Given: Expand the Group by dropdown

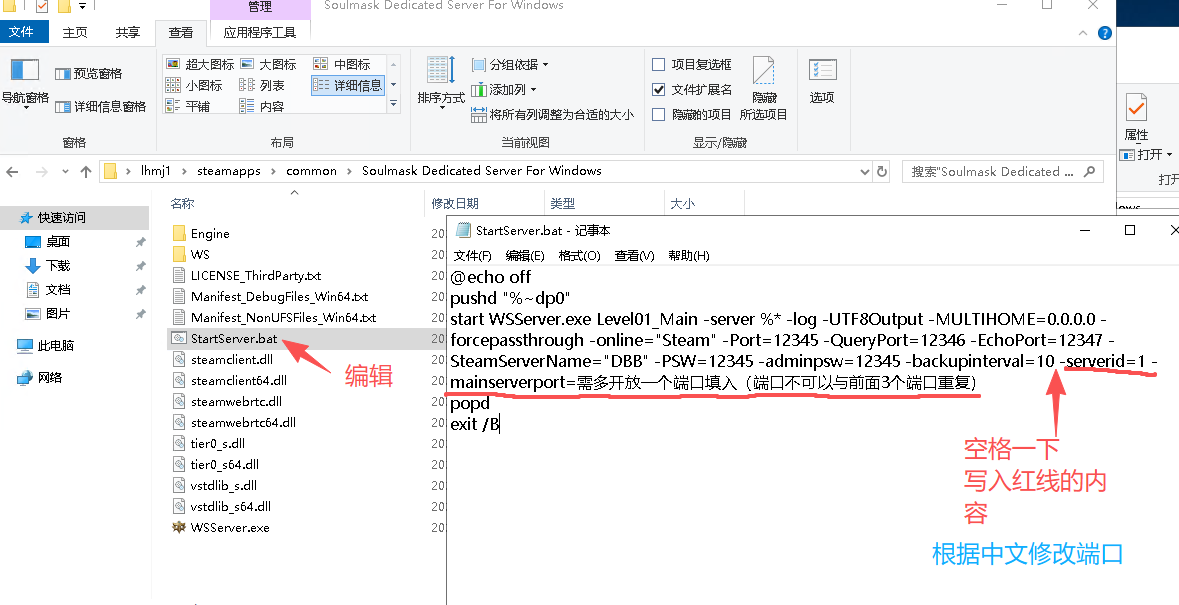Looking at the screenshot, I should 511,64.
